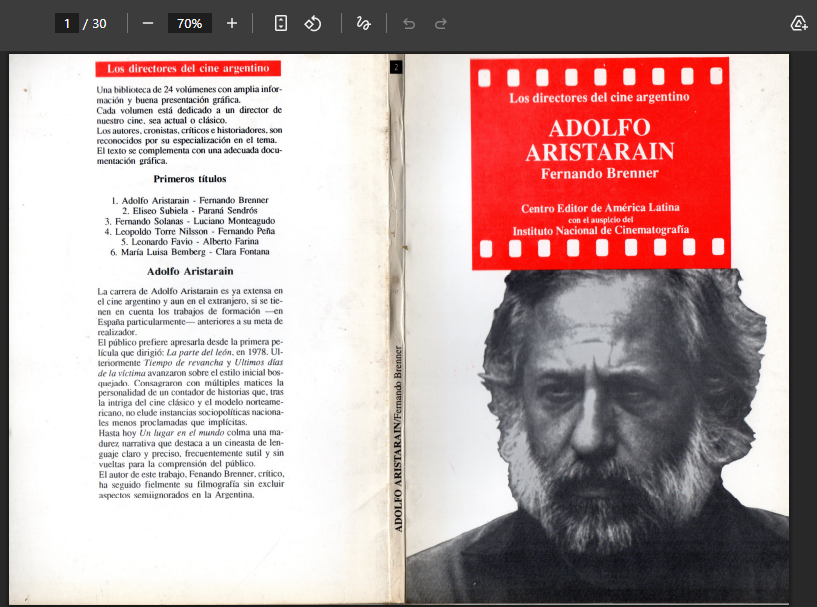Image resolution: width=817 pixels, height=607 pixels.
Task: Select the line '5. Leonardo Favio - Alberto Farina'
Action: click(190, 242)
